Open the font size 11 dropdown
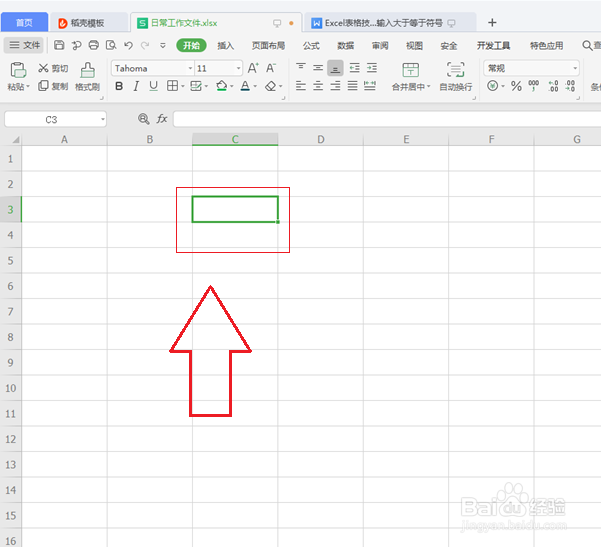This screenshot has width=601, height=547. pos(238,69)
